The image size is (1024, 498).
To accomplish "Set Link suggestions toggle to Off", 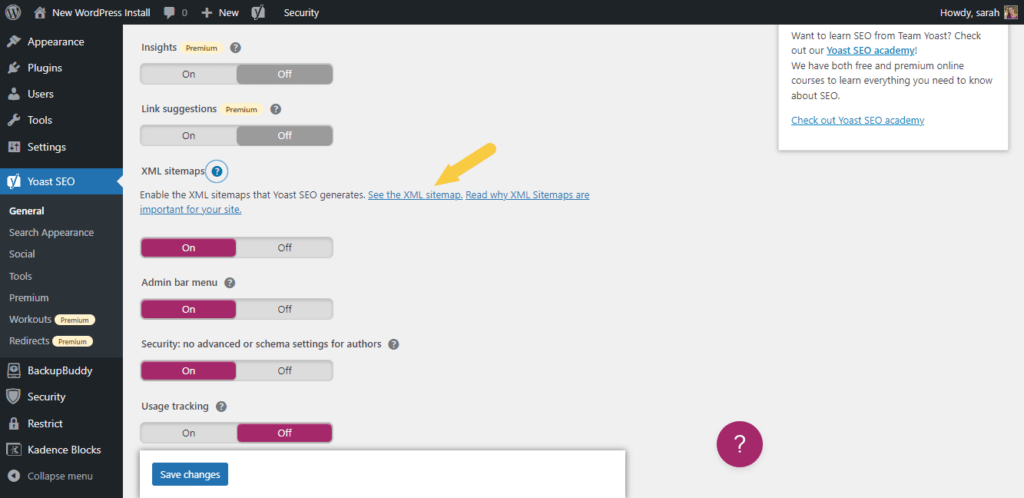I will coord(284,136).
